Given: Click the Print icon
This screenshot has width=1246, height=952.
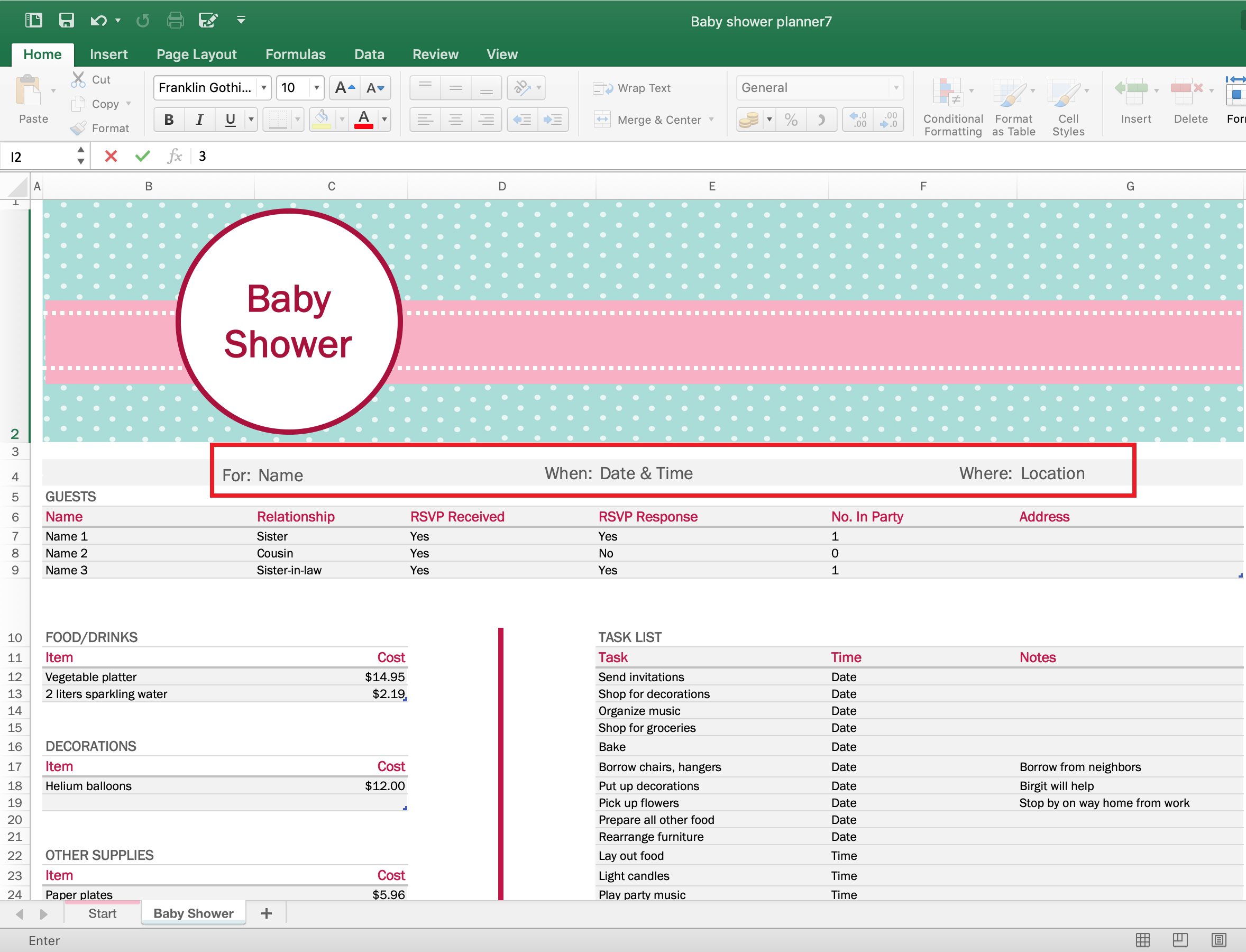Looking at the screenshot, I should (x=176, y=20).
